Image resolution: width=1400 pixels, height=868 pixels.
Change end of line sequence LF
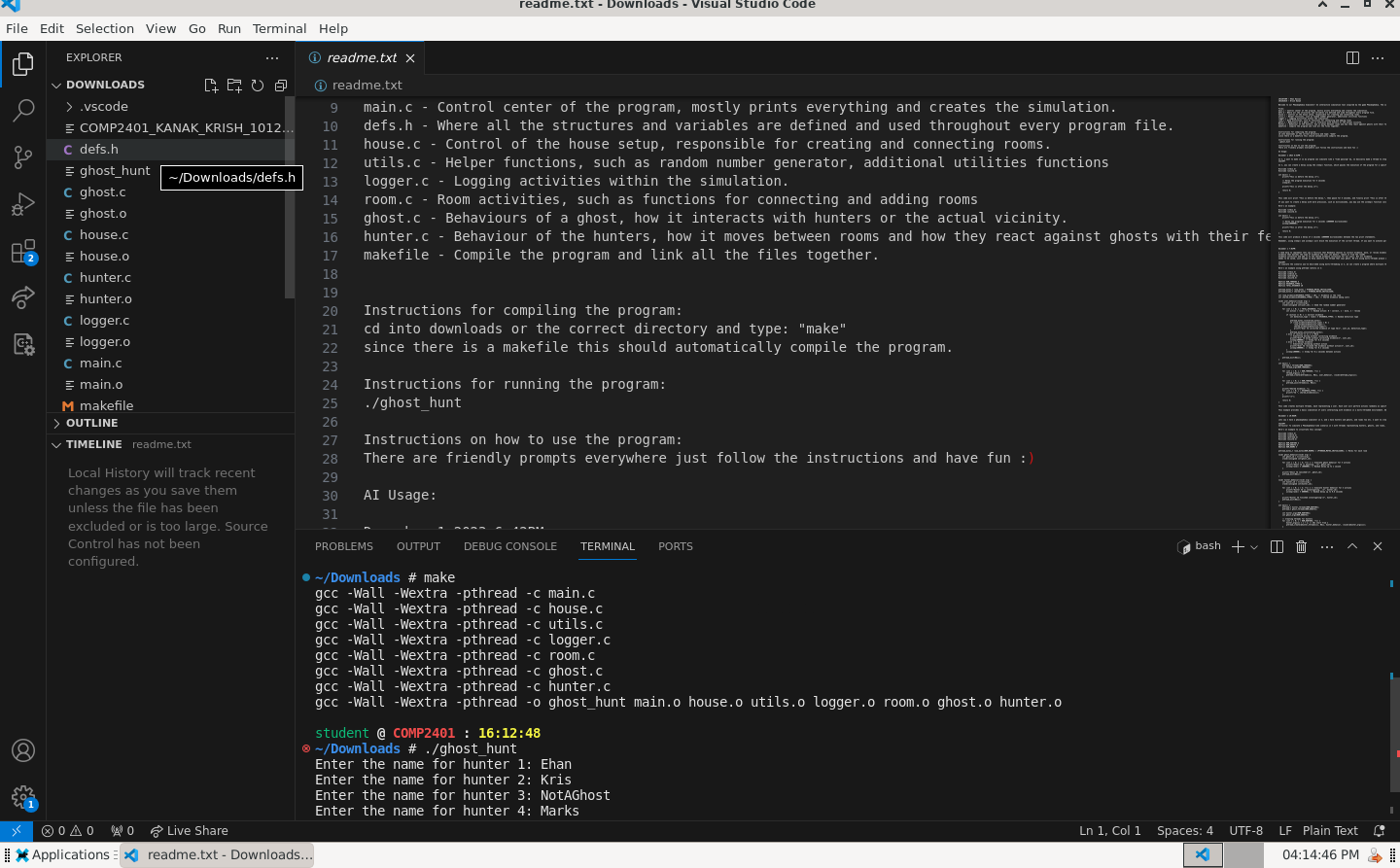[1285, 831]
